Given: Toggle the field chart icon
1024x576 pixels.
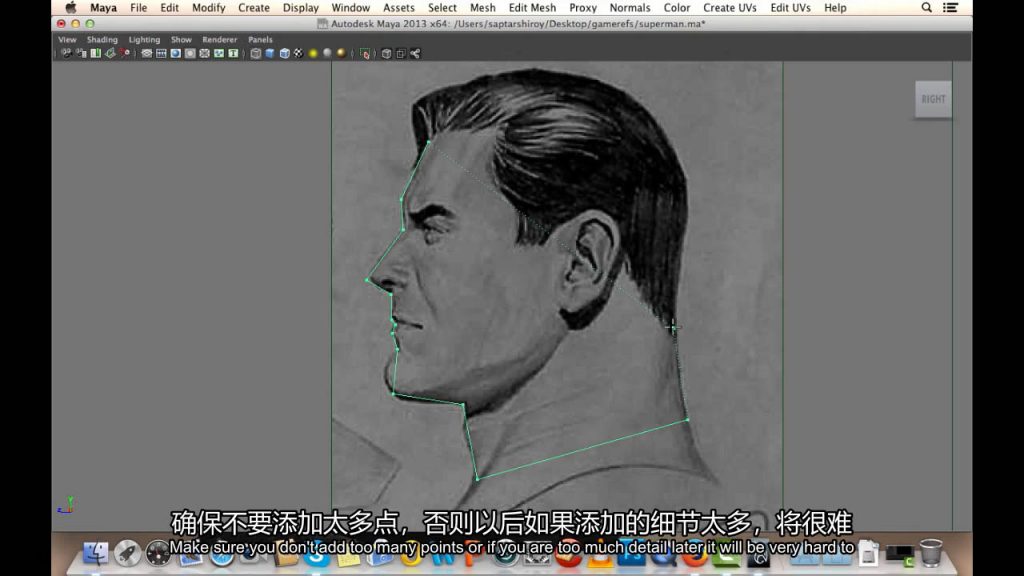Looking at the screenshot, I should coord(204,54).
